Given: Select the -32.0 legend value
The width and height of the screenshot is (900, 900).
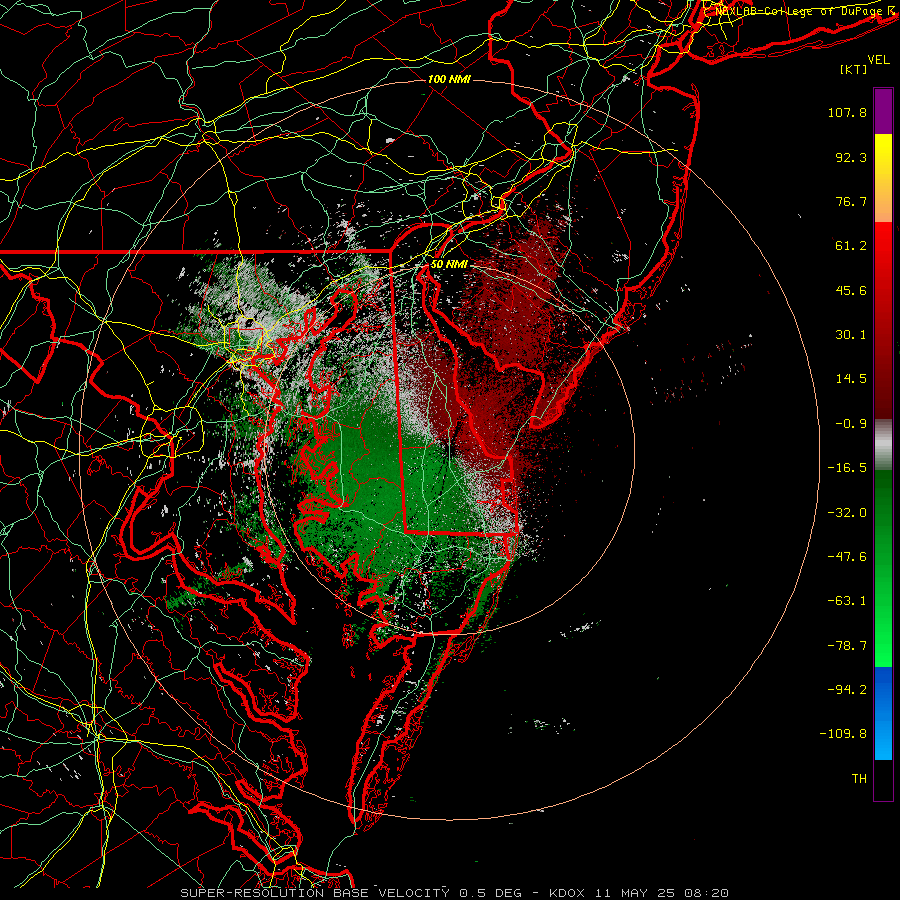Looking at the screenshot, I should pyautogui.click(x=847, y=513).
